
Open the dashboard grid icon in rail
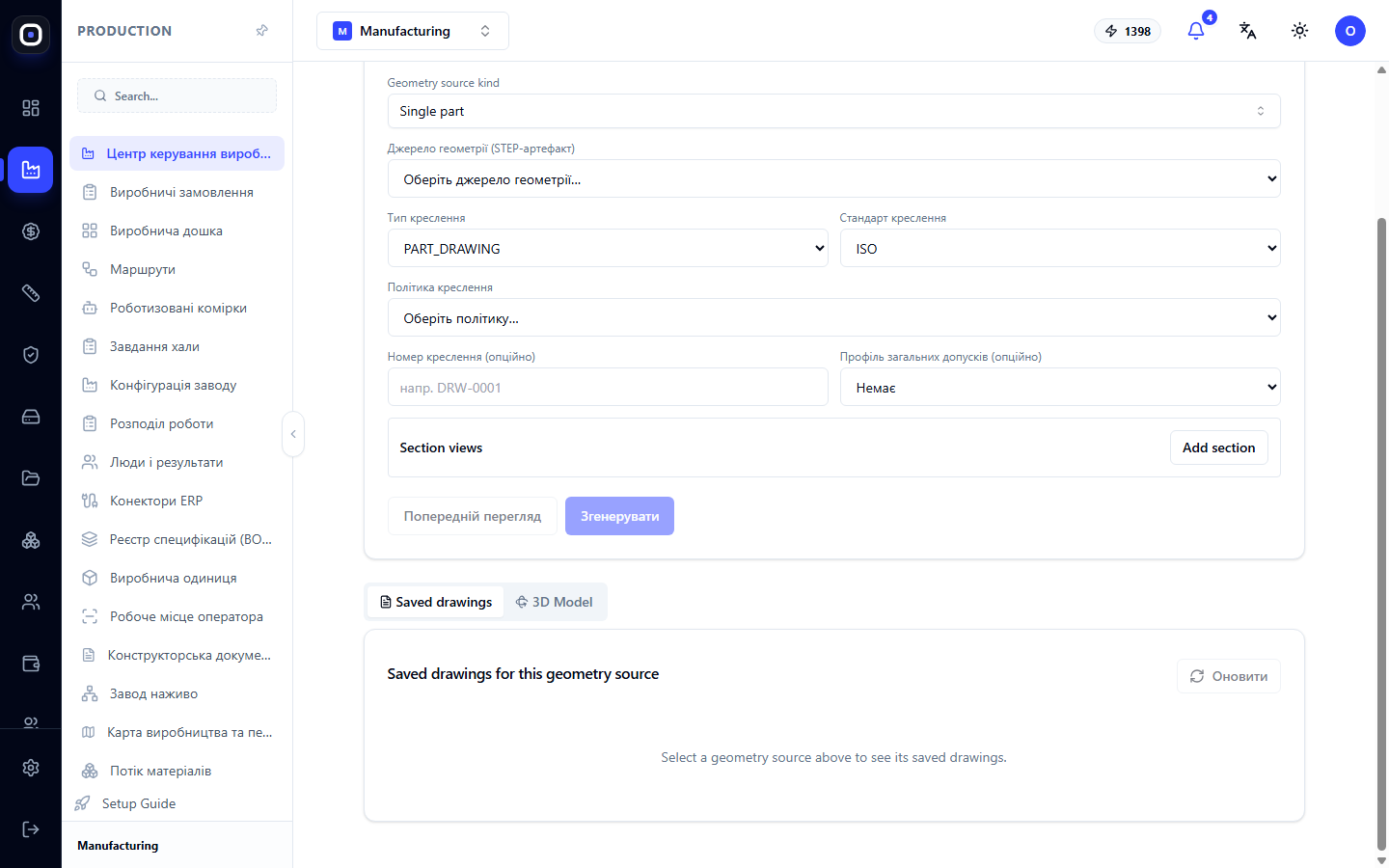pos(31,108)
